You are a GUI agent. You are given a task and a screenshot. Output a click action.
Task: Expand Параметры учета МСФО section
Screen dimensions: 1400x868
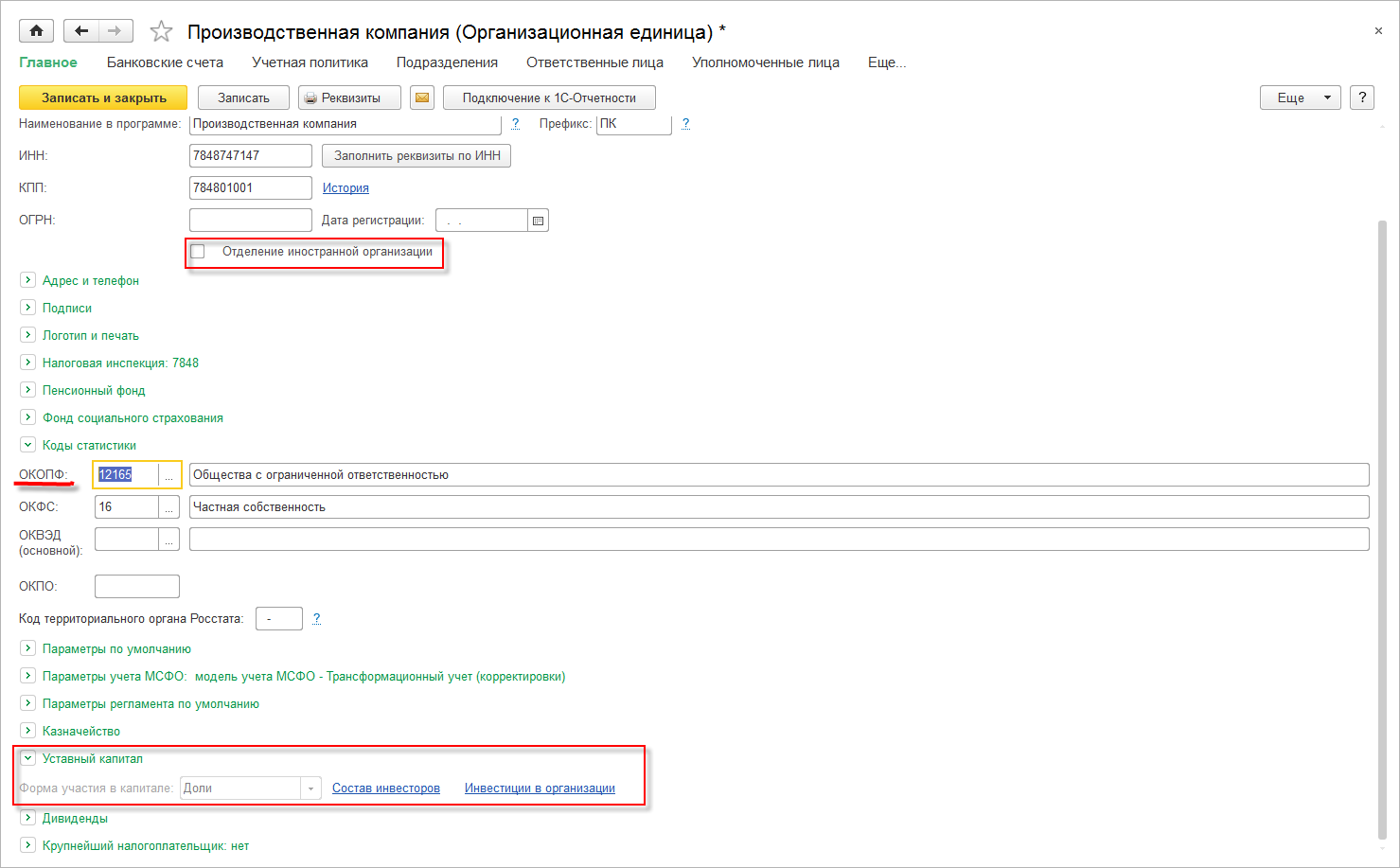[28, 676]
